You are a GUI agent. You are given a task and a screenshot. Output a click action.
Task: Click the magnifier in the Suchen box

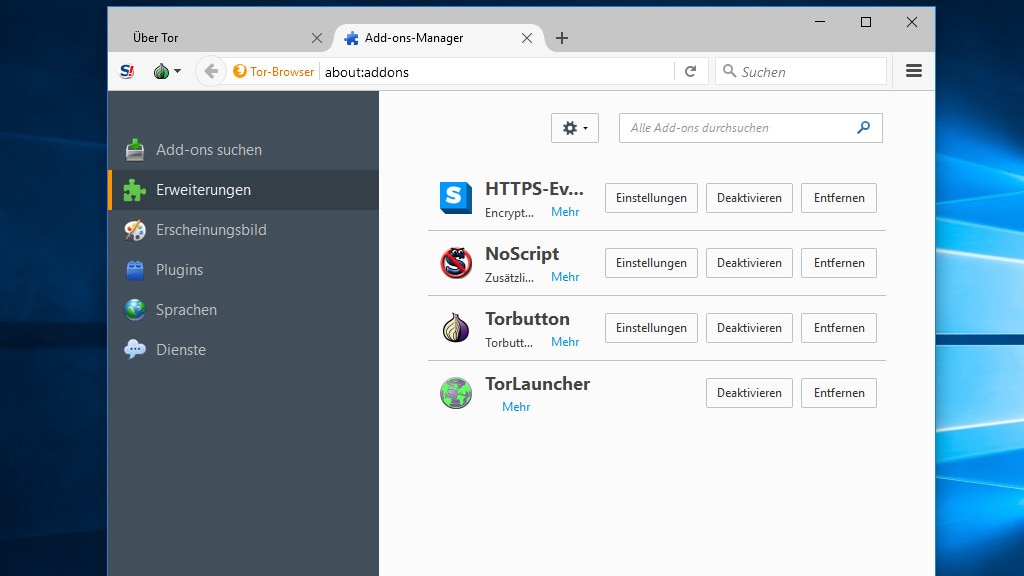click(729, 71)
